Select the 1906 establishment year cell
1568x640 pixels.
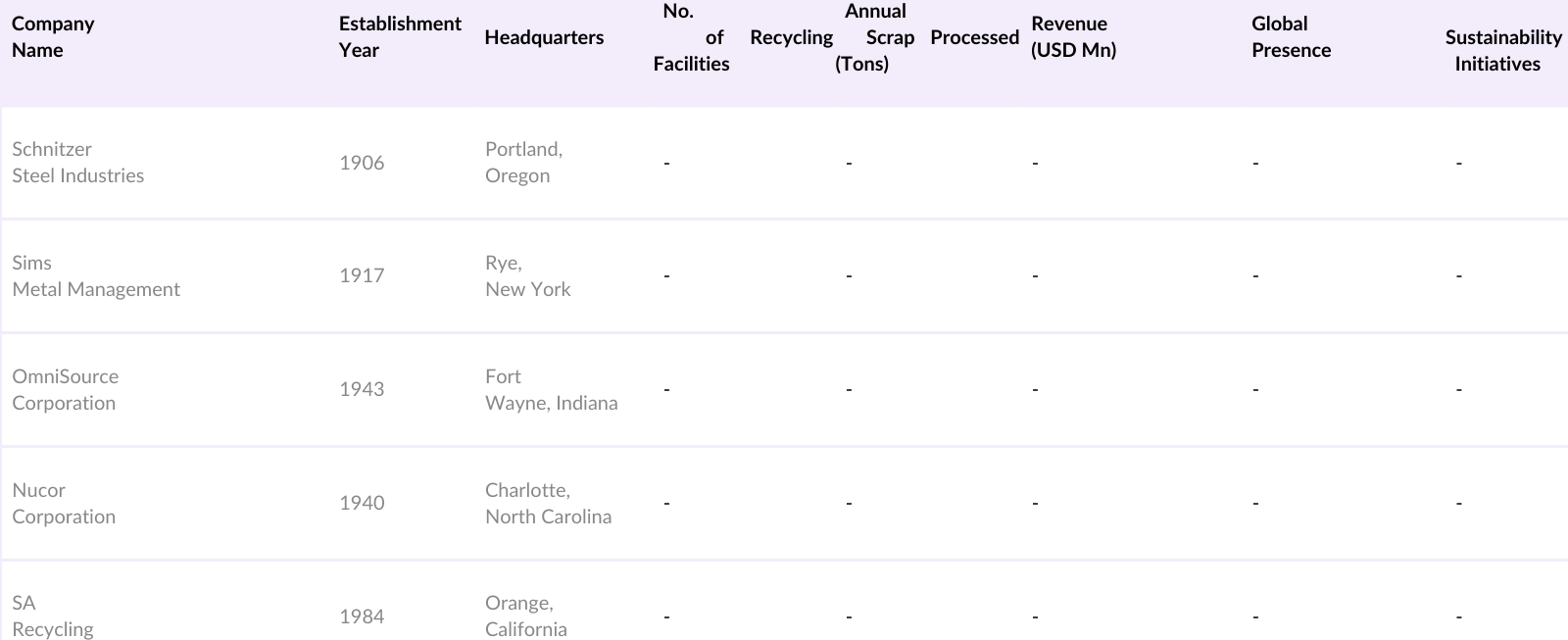(x=362, y=163)
